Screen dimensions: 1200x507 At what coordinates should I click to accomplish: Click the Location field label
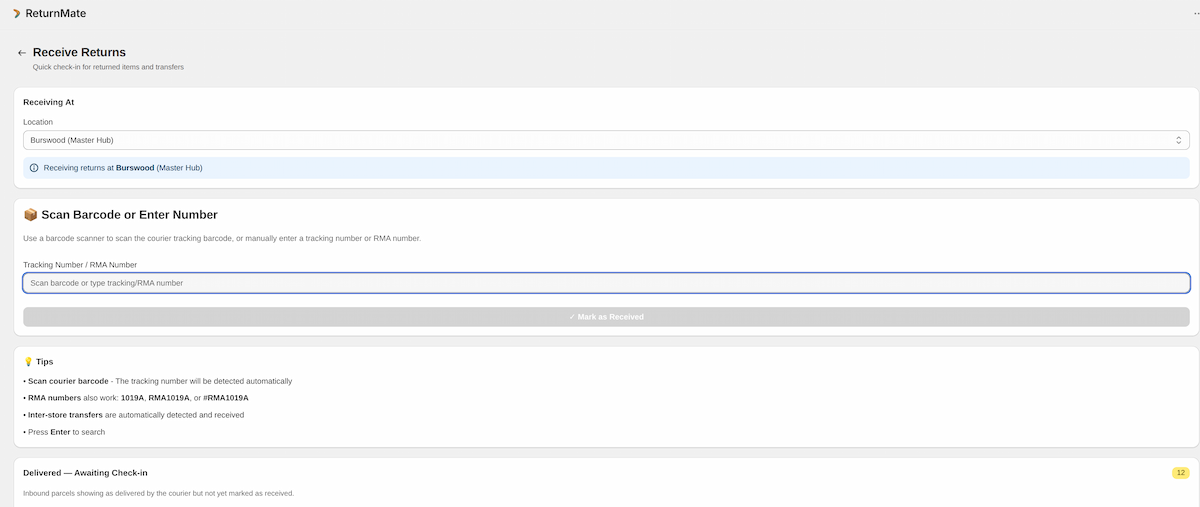click(38, 122)
